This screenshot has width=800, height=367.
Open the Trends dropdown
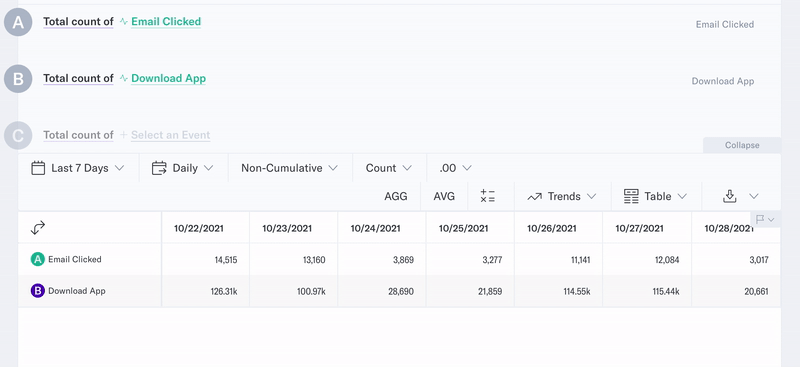coord(562,197)
